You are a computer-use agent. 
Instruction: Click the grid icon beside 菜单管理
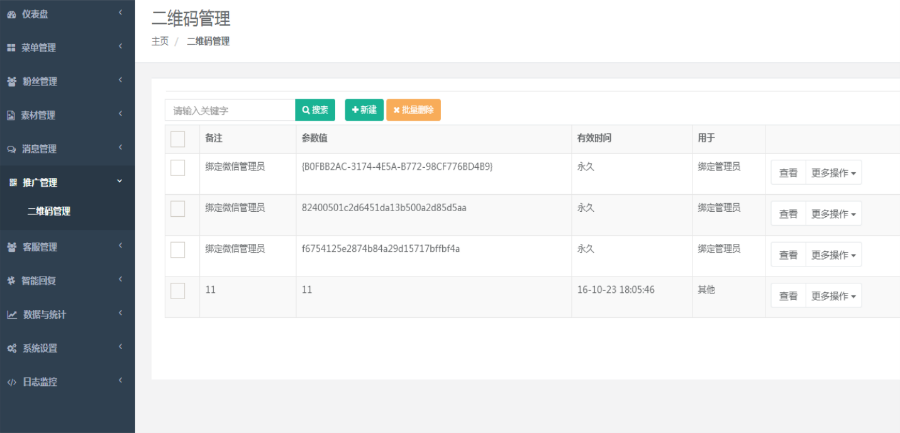tap(11, 48)
